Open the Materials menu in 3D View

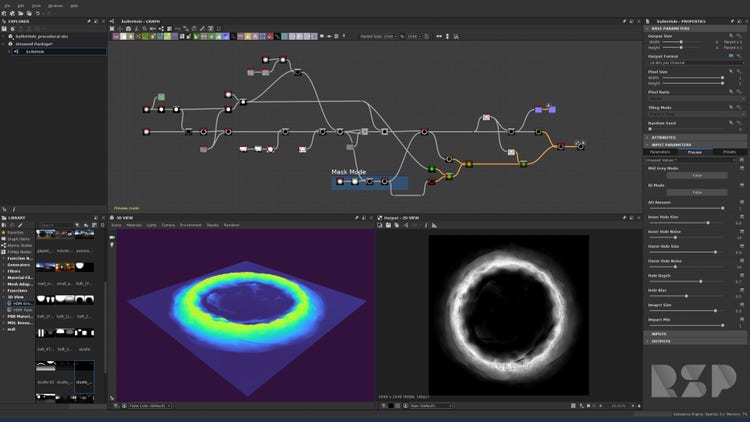pyautogui.click(x=133, y=225)
